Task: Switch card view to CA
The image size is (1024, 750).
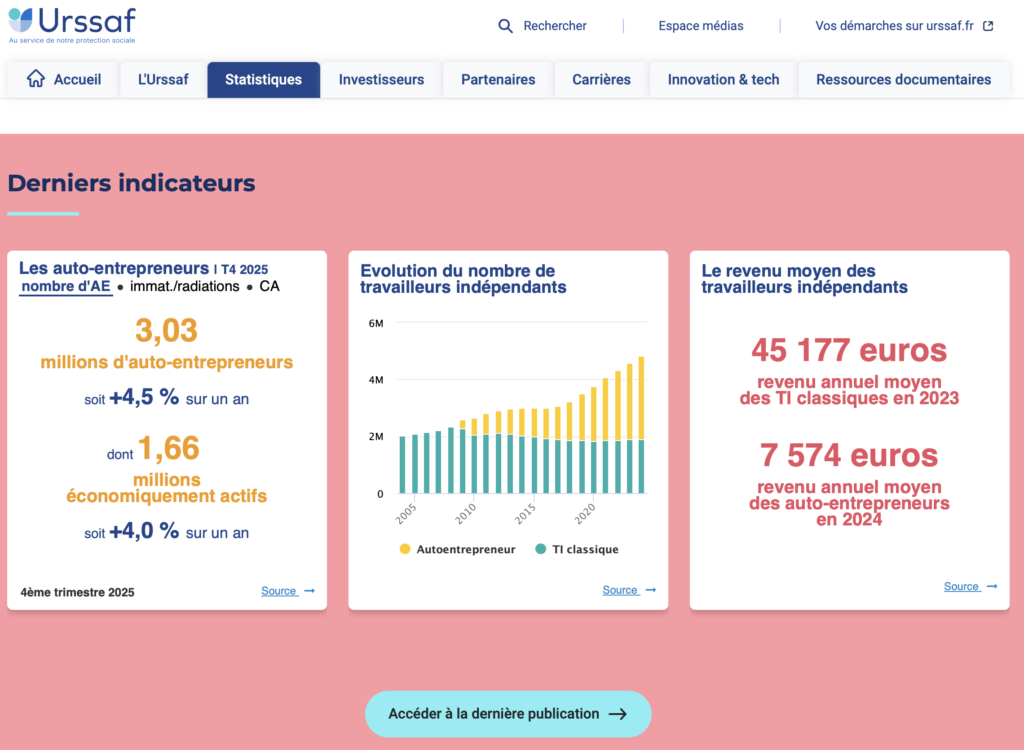Action: coord(270,286)
